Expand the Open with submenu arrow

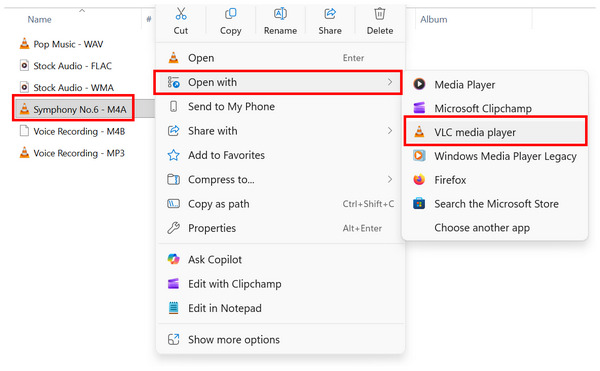(x=390, y=82)
